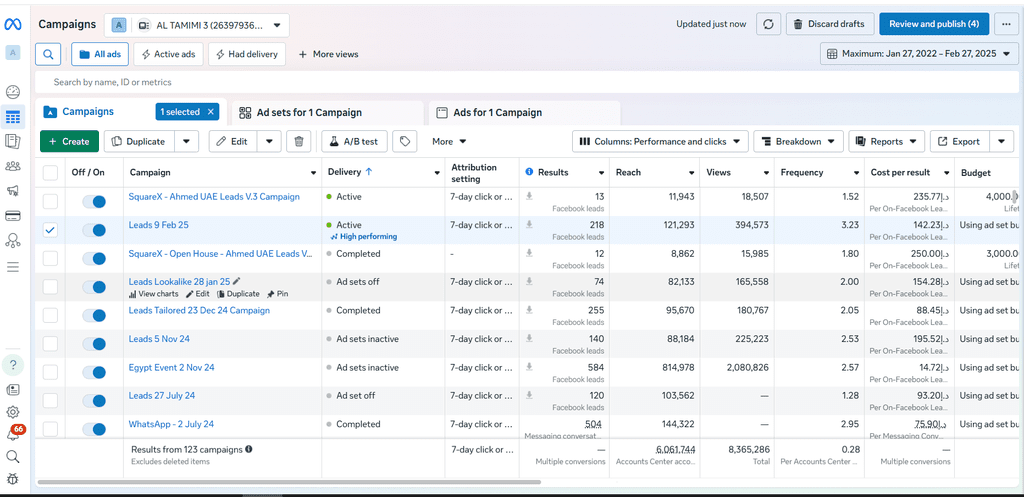Viewport: 1024px width, 497px height.
Task: Clear the selection with the X on 1 selected
Action: point(210,112)
